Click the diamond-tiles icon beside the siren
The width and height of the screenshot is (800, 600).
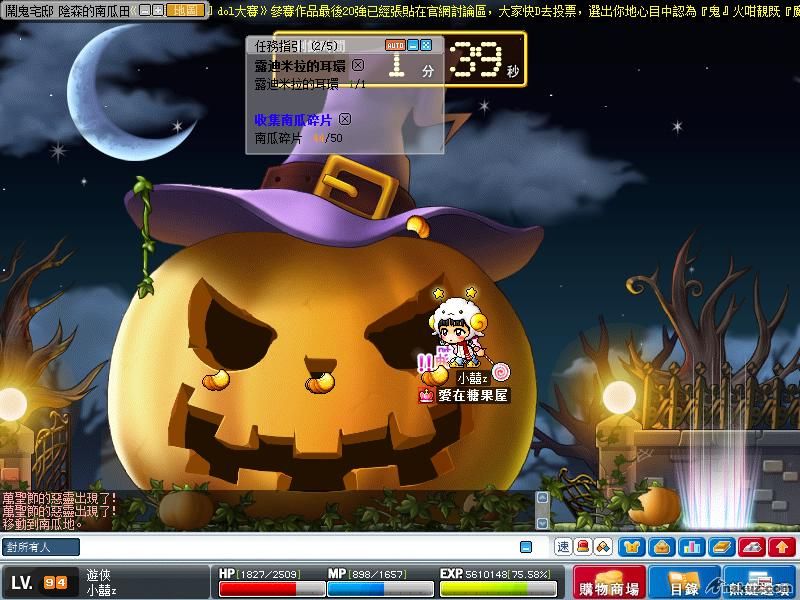[x=603, y=547]
